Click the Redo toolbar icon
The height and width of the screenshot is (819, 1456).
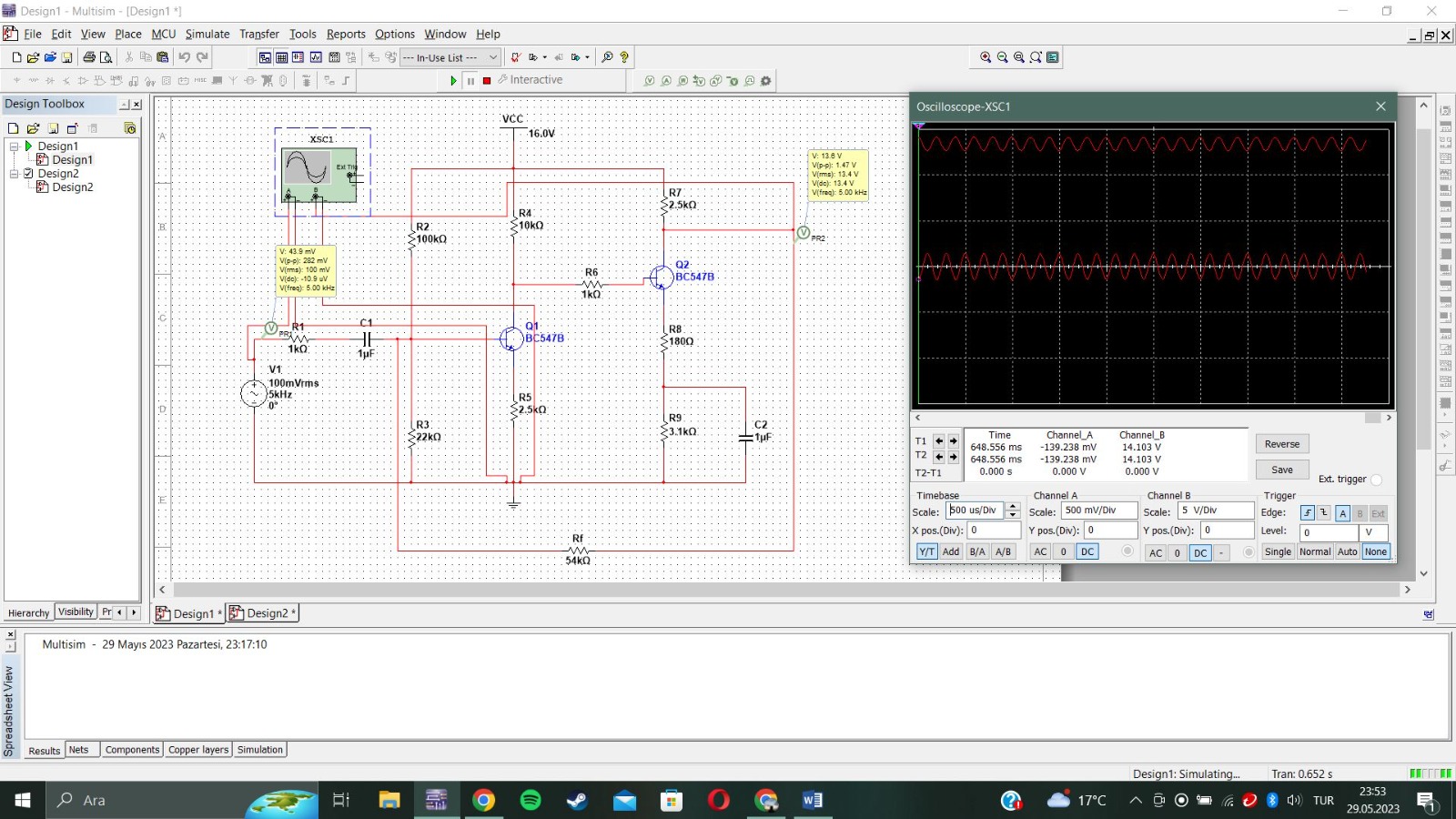tap(202, 56)
